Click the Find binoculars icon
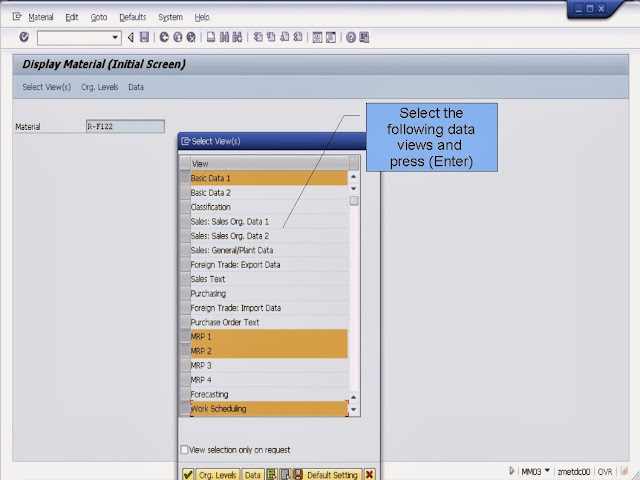Image resolution: width=640 pixels, height=480 pixels. [x=224, y=37]
